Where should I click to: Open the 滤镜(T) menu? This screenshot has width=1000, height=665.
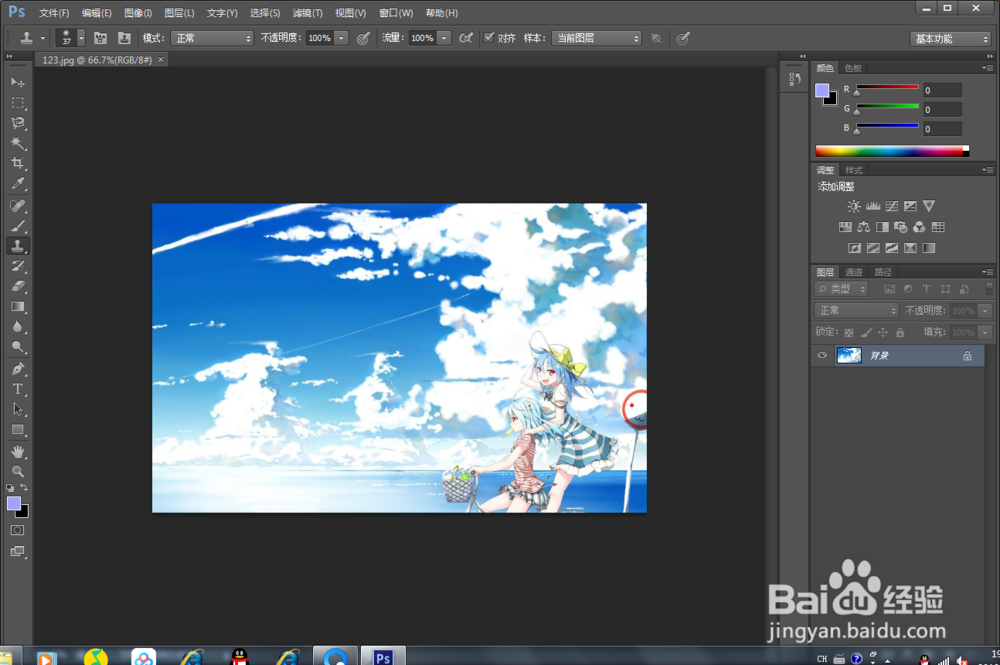[307, 13]
